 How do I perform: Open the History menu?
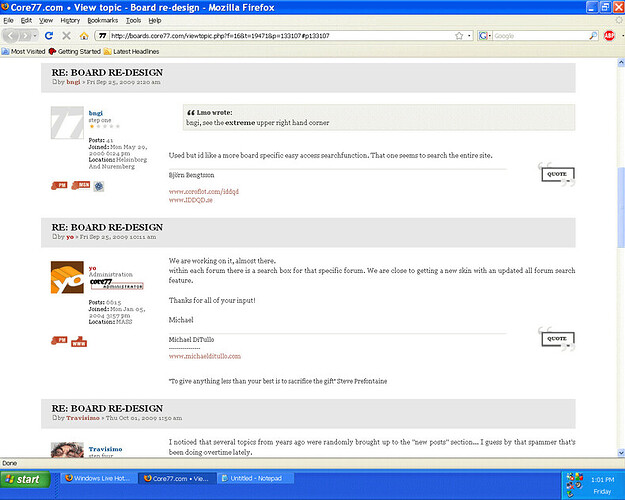[x=70, y=20]
